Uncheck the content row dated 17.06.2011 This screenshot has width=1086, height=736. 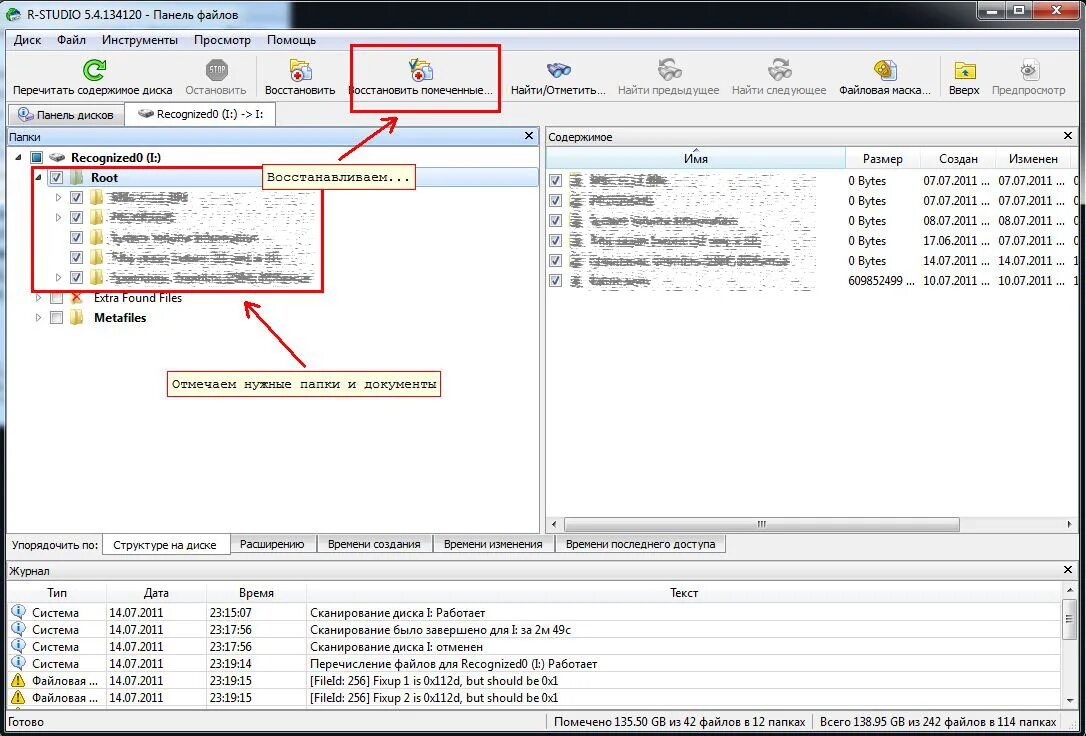tap(555, 241)
